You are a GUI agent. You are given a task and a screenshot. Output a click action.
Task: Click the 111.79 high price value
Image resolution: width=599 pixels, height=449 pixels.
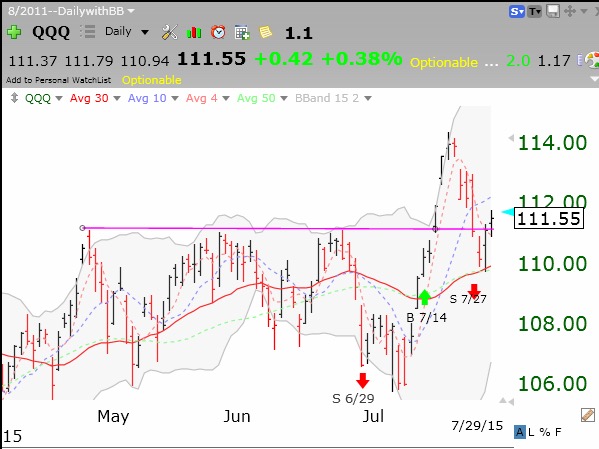89,61
